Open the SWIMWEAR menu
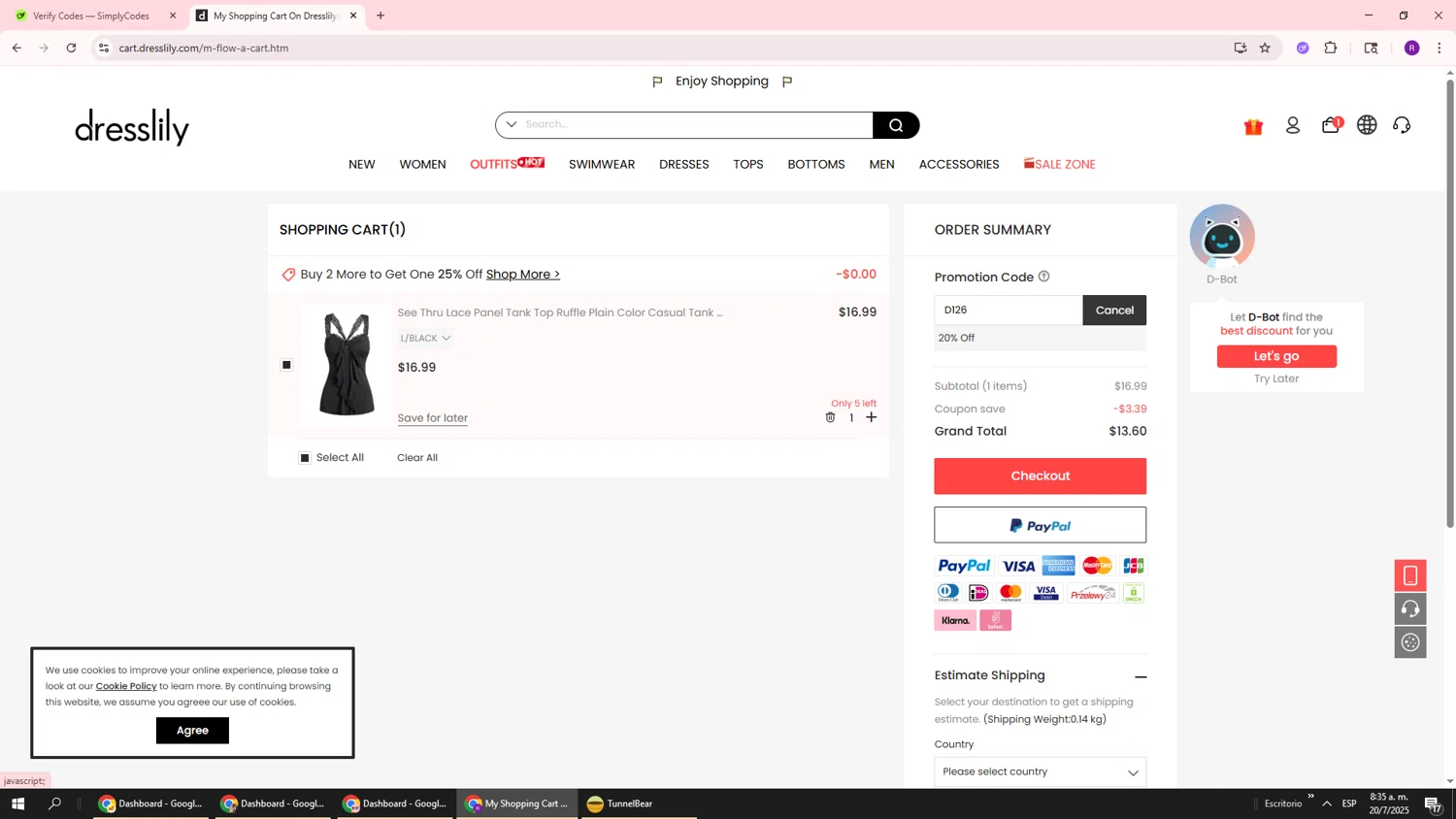Viewport: 1456px width, 819px height. 602,165
